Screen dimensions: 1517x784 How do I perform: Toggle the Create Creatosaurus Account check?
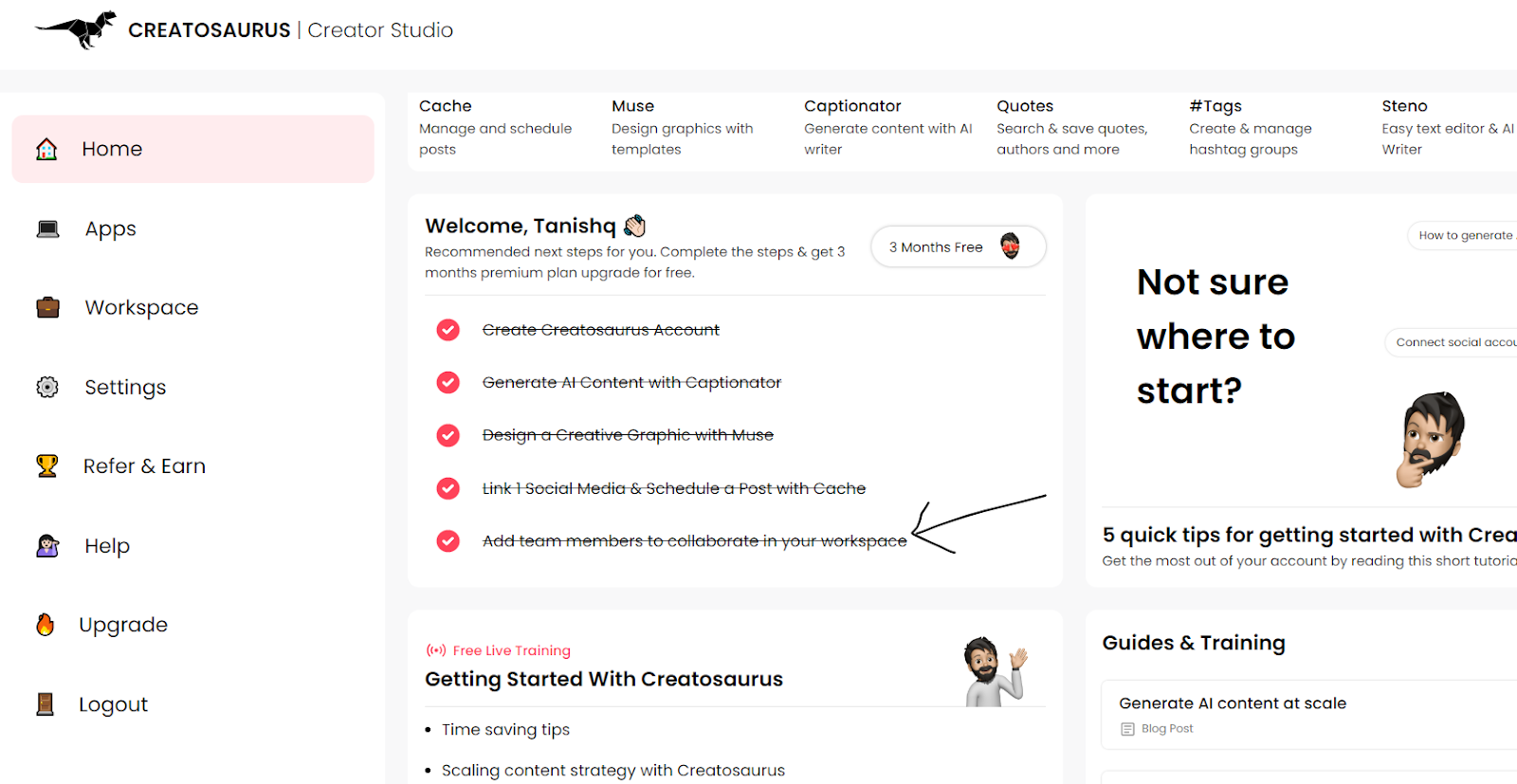pyautogui.click(x=448, y=330)
